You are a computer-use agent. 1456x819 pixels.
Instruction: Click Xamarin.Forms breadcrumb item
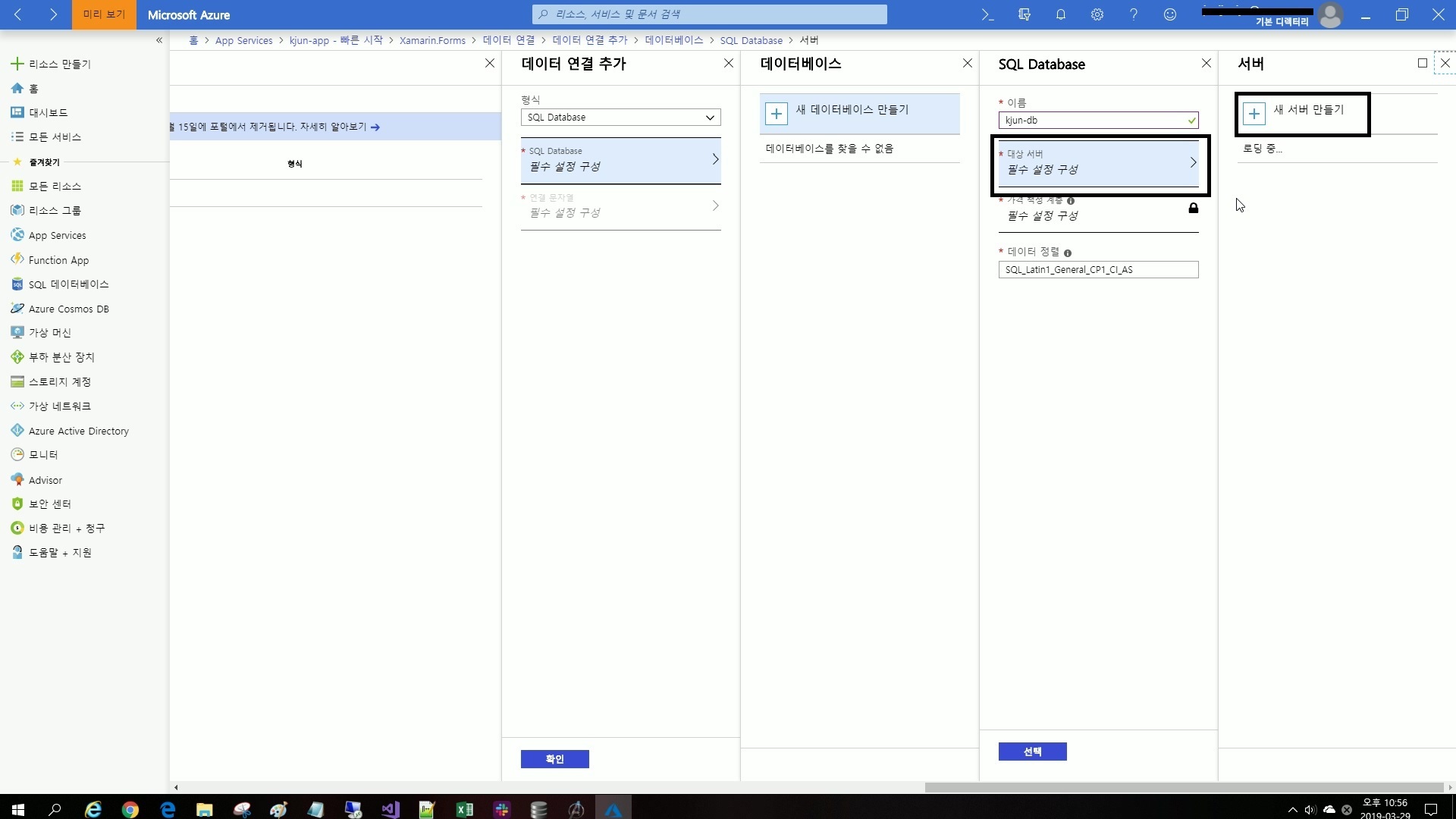coord(432,40)
